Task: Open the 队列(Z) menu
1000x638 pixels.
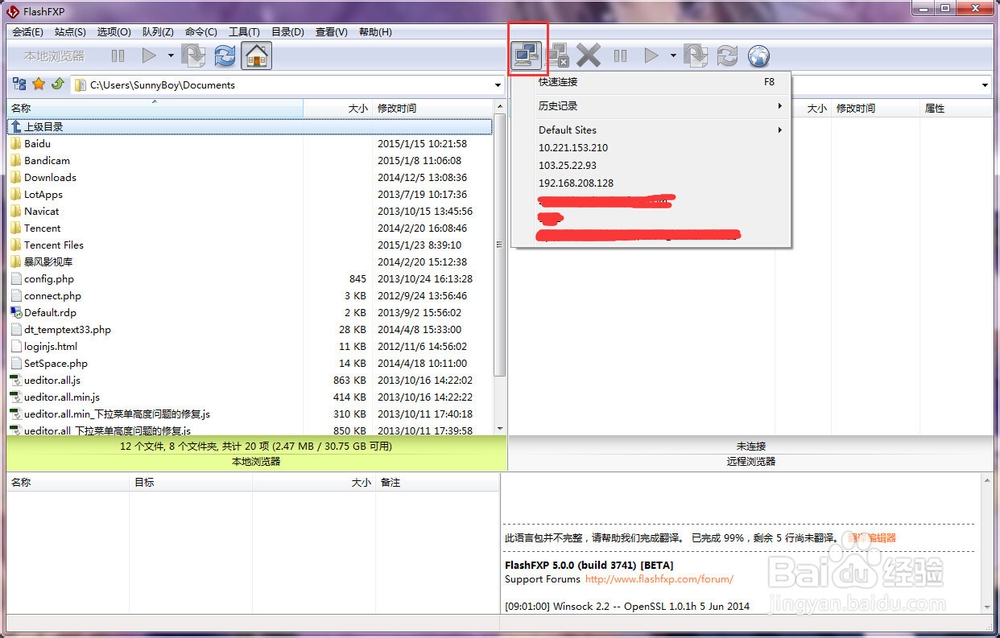Action: coord(158,32)
